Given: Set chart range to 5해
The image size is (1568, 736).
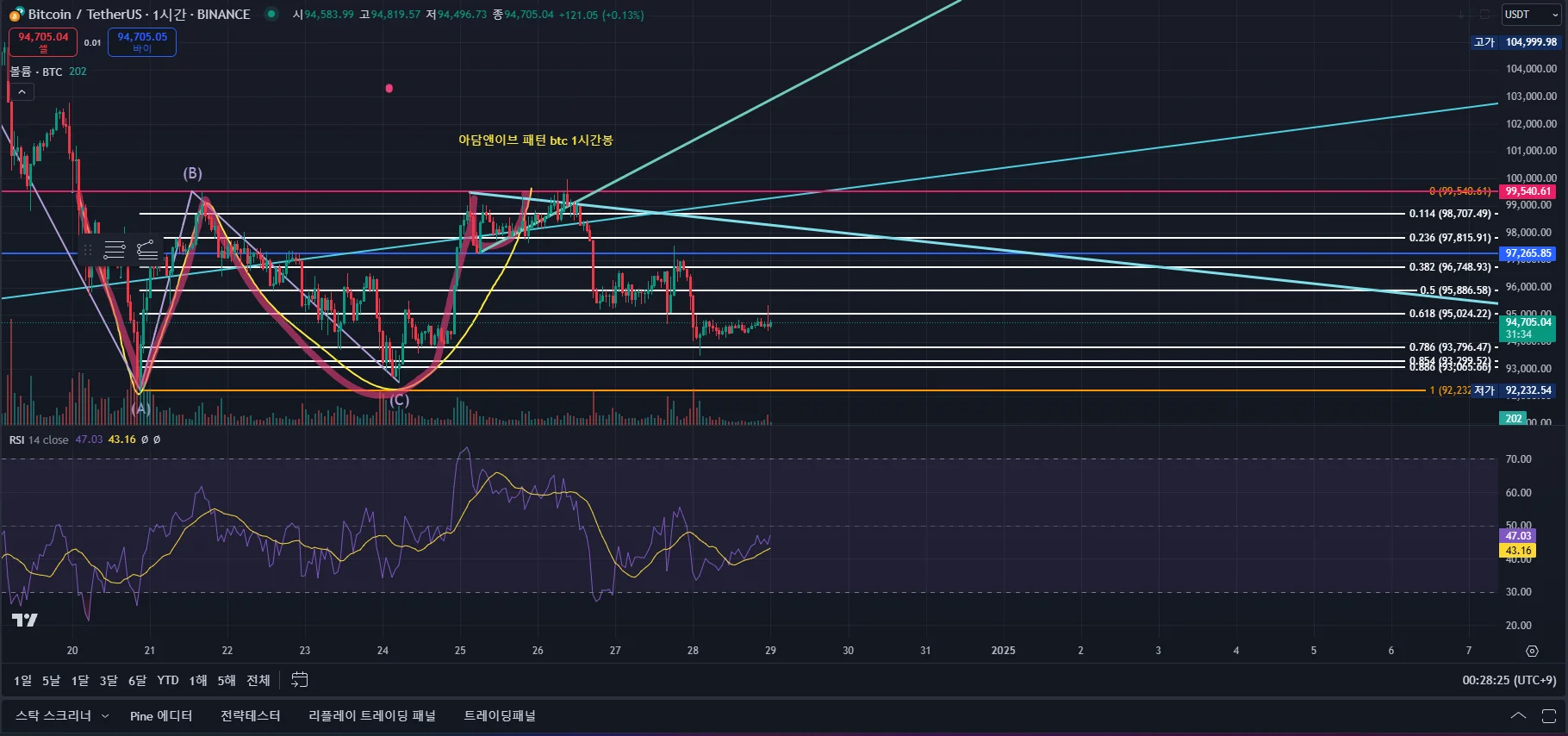Looking at the screenshot, I should 227,680.
